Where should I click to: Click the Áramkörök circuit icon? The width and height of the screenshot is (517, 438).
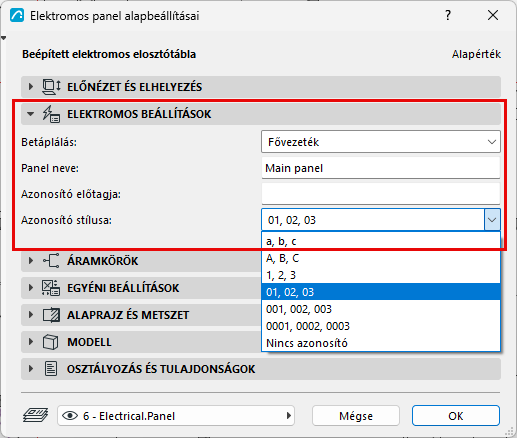pyautogui.click(x=51, y=261)
